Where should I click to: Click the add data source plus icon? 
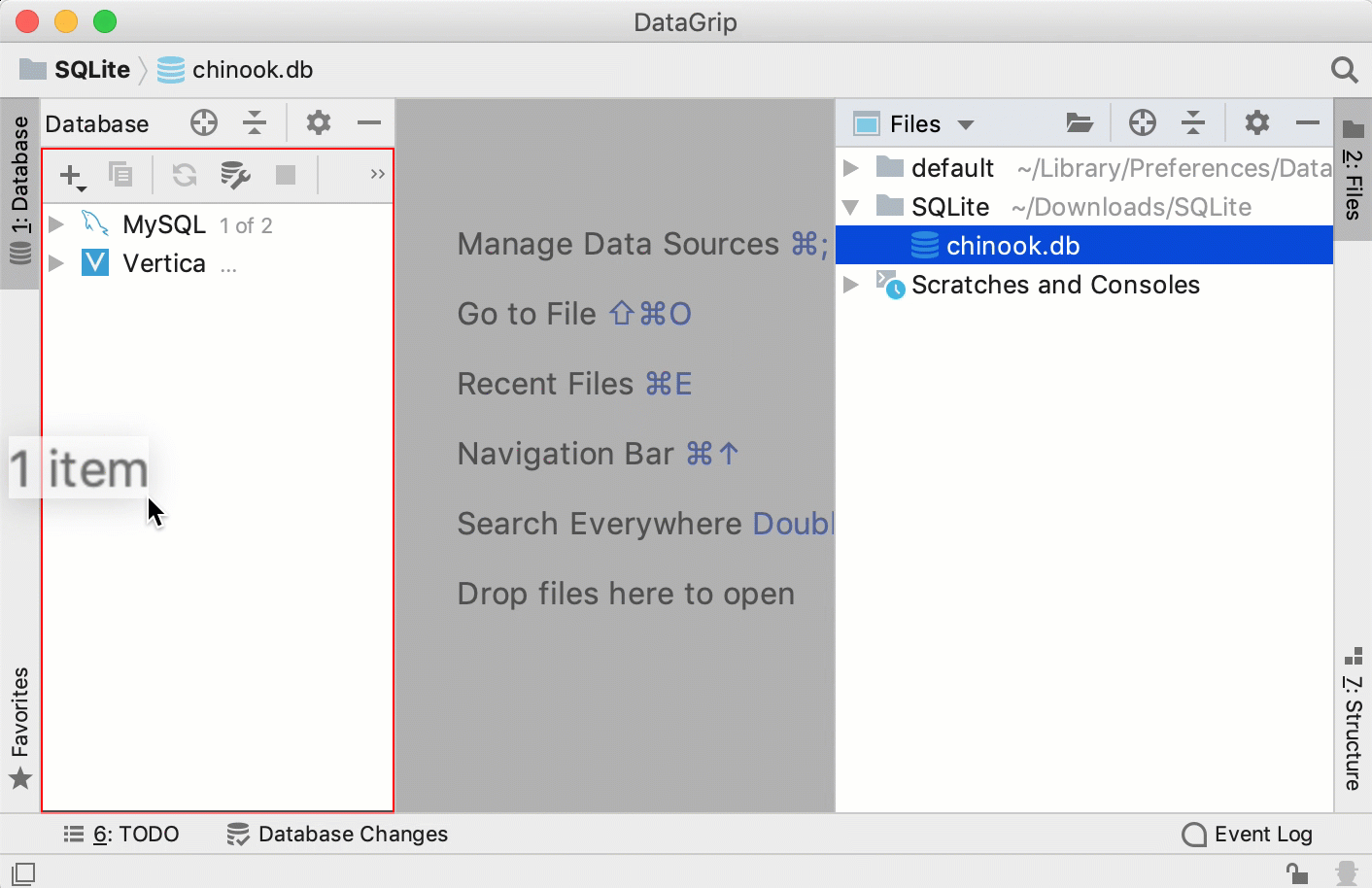point(73,176)
